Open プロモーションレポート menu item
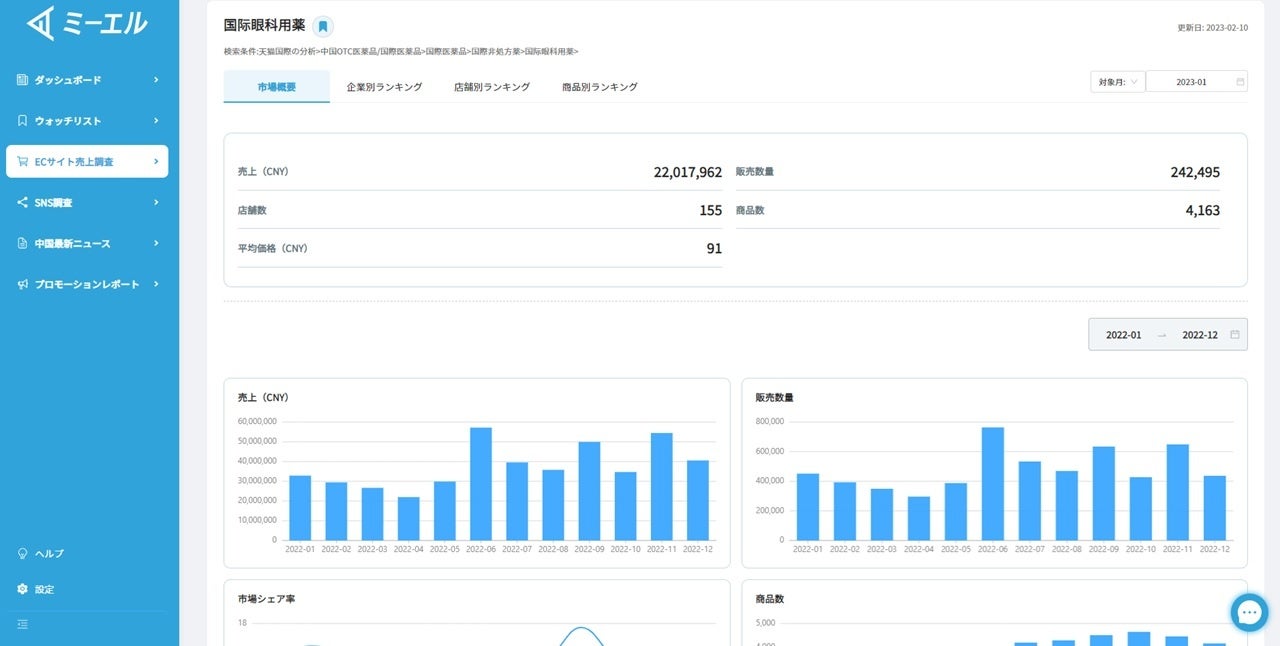This screenshot has height=646, width=1280. pyautogui.click(x=87, y=285)
